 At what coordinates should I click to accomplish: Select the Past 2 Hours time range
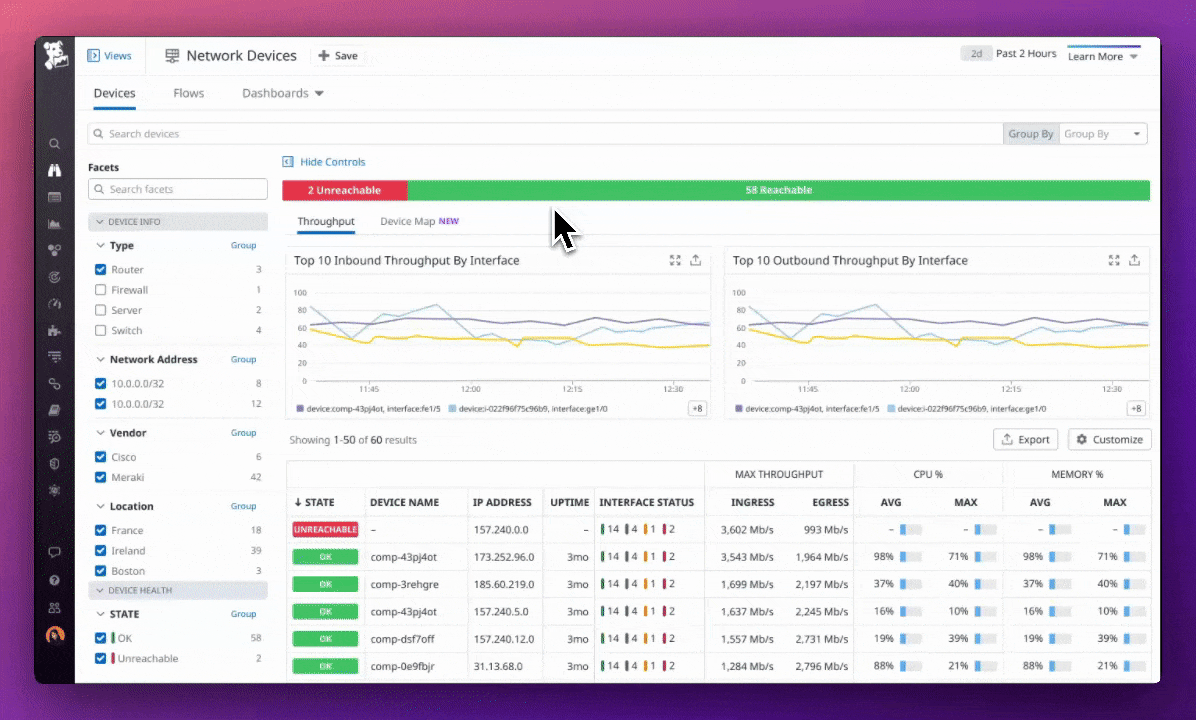pyautogui.click(x=1026, y=53)
